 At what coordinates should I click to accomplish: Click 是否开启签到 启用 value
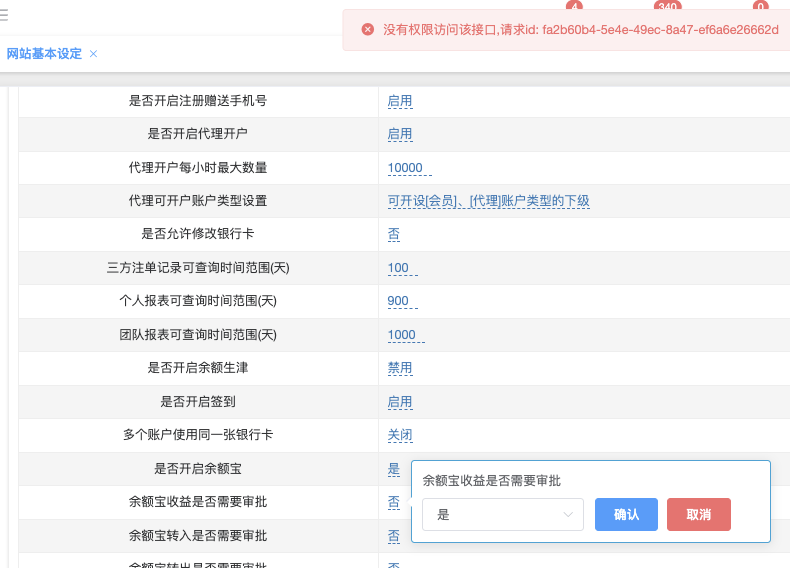point(400,402)
